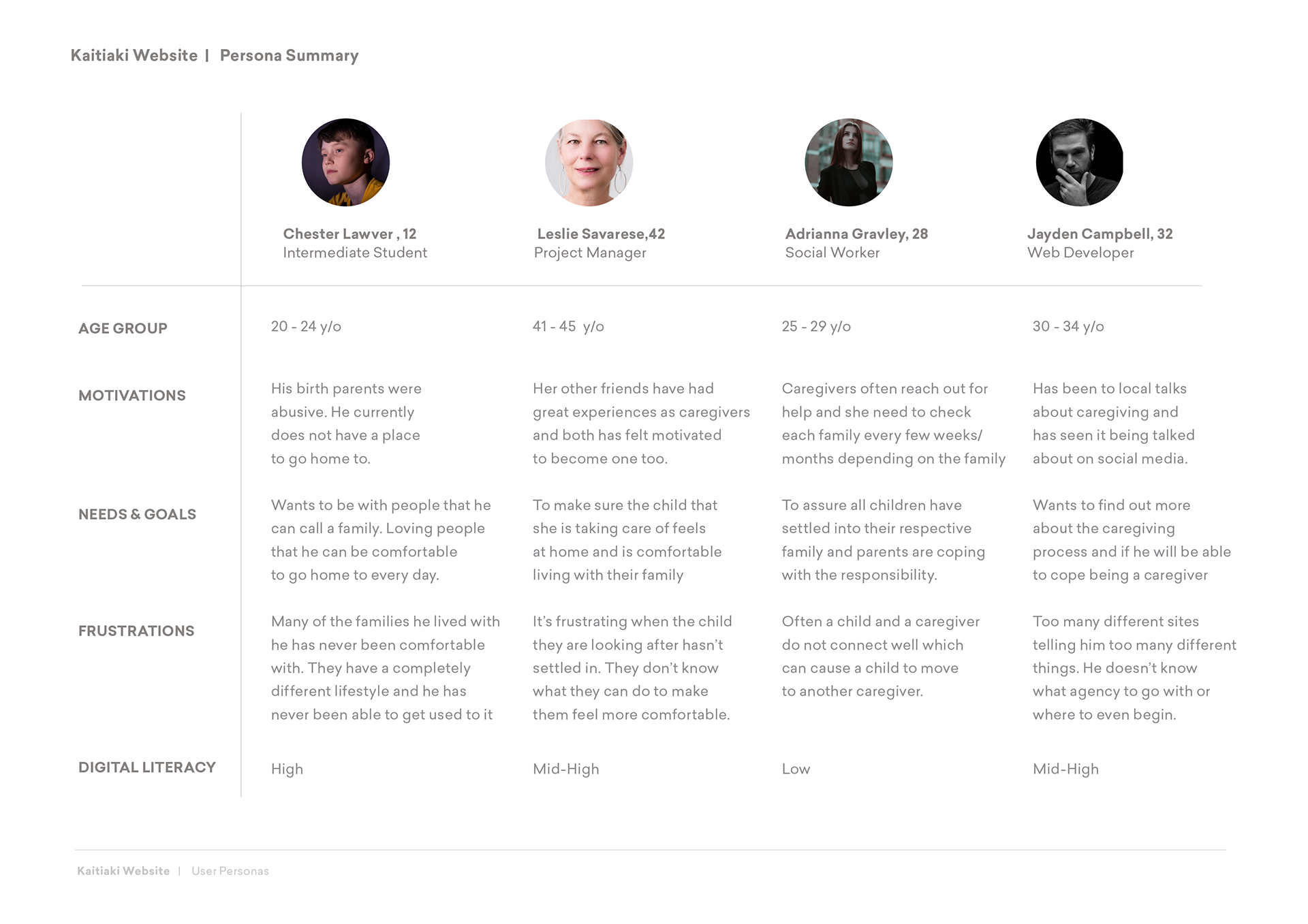Click the name Leslie Savarese, 42

point(601,234)
